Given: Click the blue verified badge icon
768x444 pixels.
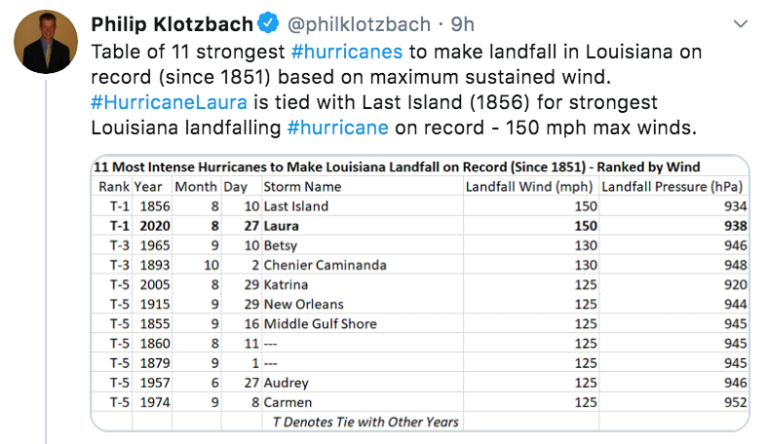Looking at the screenshot, I should [x=266, y=23].
